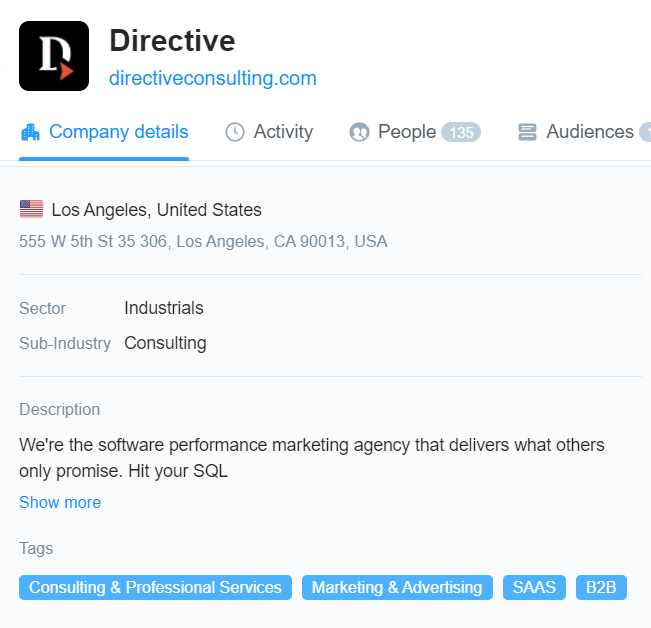This screenshot has height=628, width=651.
Task: Expand description with Show more
Action: tap(60, 502)
